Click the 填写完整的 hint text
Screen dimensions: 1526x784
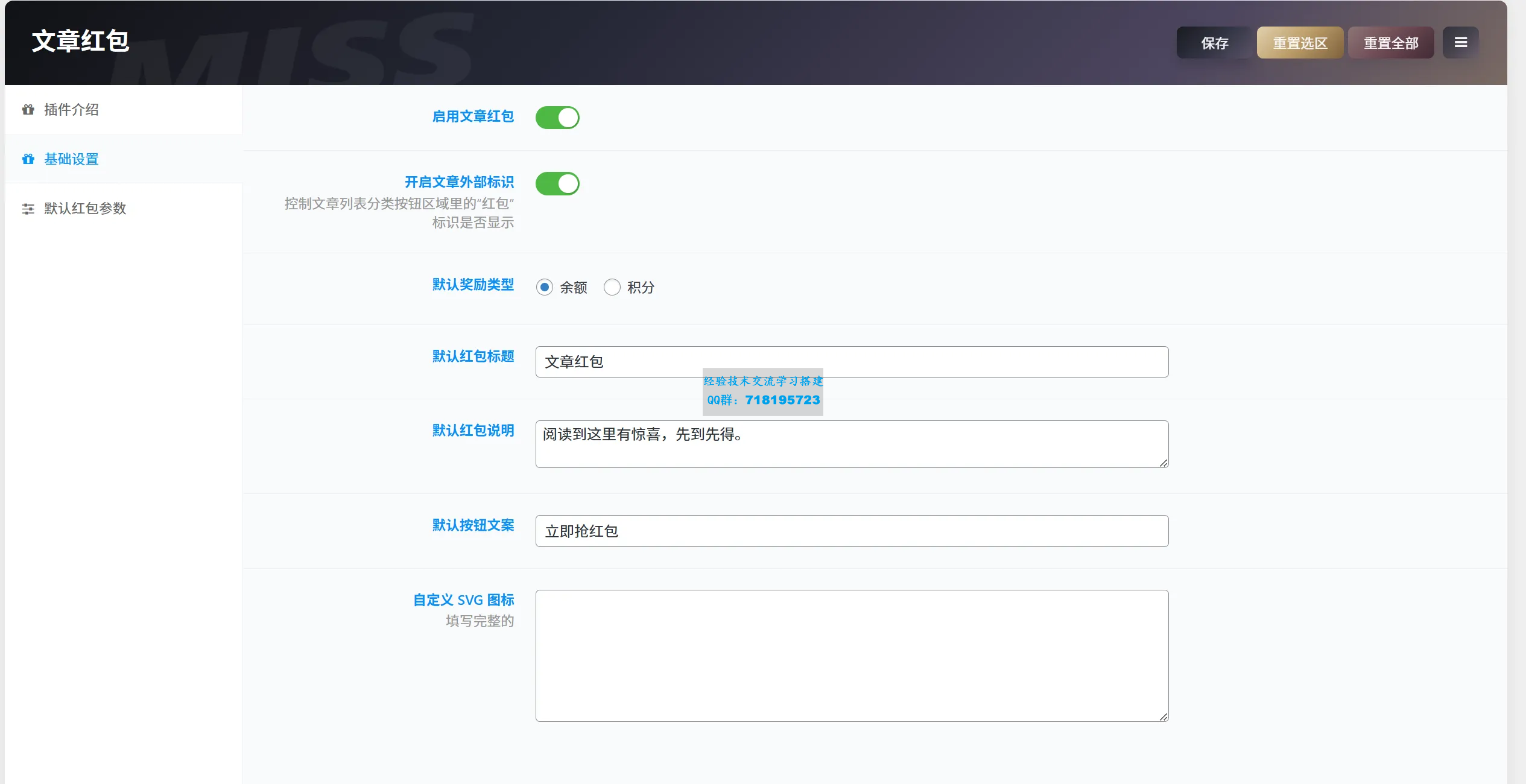(480, 621)
